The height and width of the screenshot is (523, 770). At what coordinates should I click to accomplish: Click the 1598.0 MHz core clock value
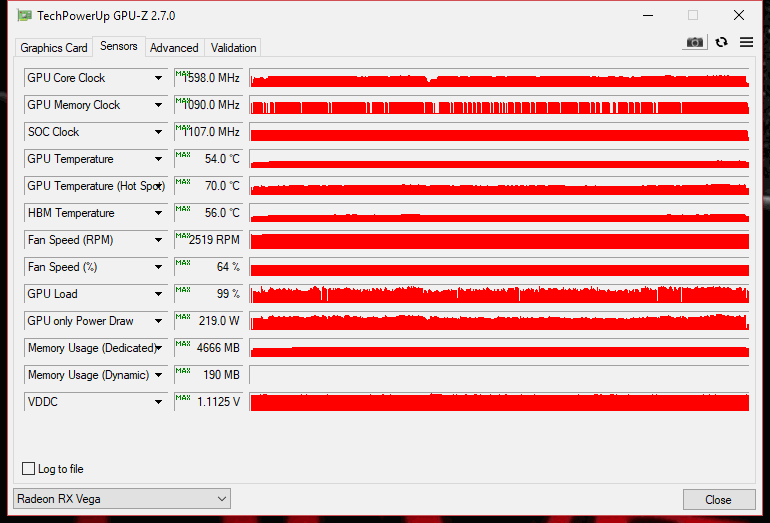coord(209,78)
